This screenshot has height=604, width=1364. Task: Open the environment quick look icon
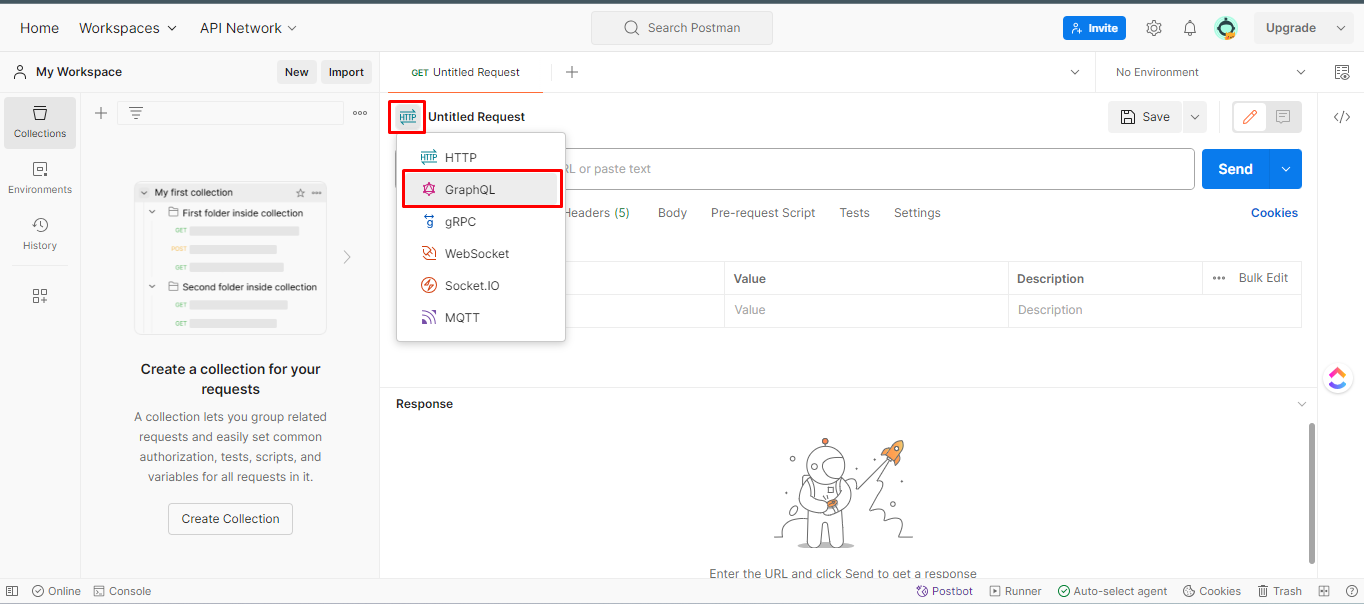pyautogui.click(x=1342, y=72)
